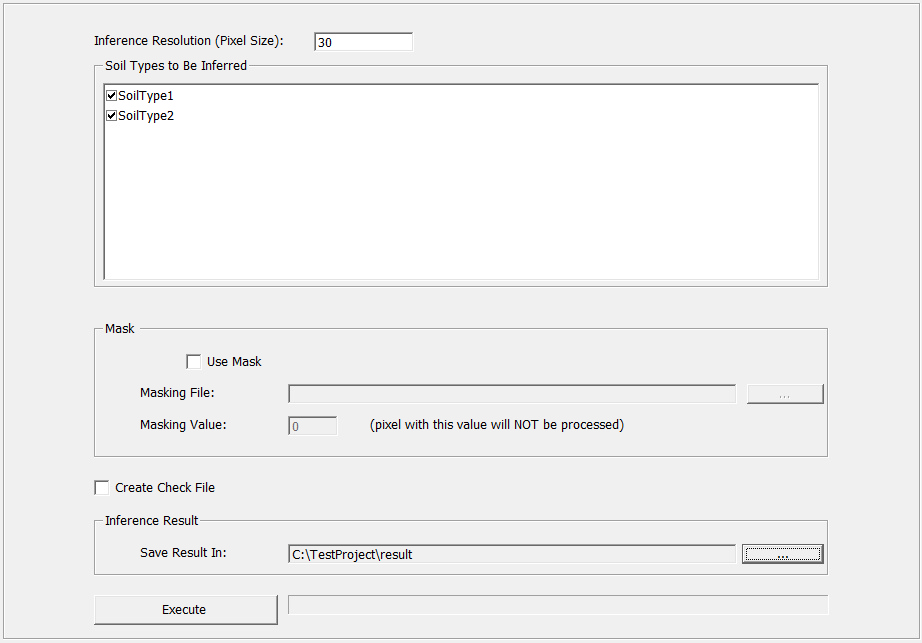Viewport: 922px width, 643px height.
Task: Click the 'Save Result In:' label
Action: [183, 552]
